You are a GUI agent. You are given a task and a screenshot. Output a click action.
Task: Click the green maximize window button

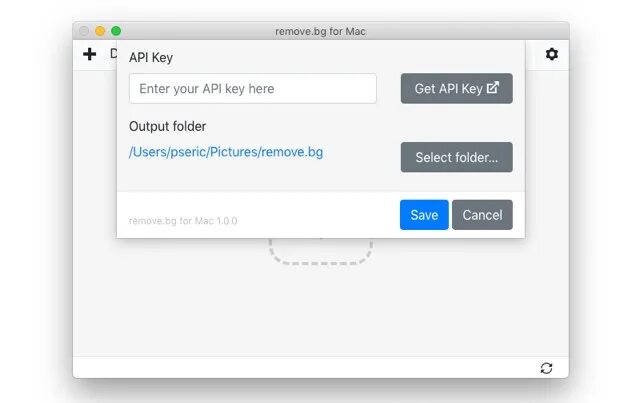[116, 31]
